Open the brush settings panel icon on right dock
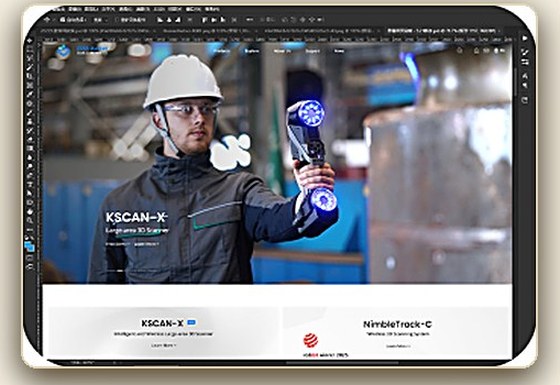 pyautogui.click(x=525, y=52)
